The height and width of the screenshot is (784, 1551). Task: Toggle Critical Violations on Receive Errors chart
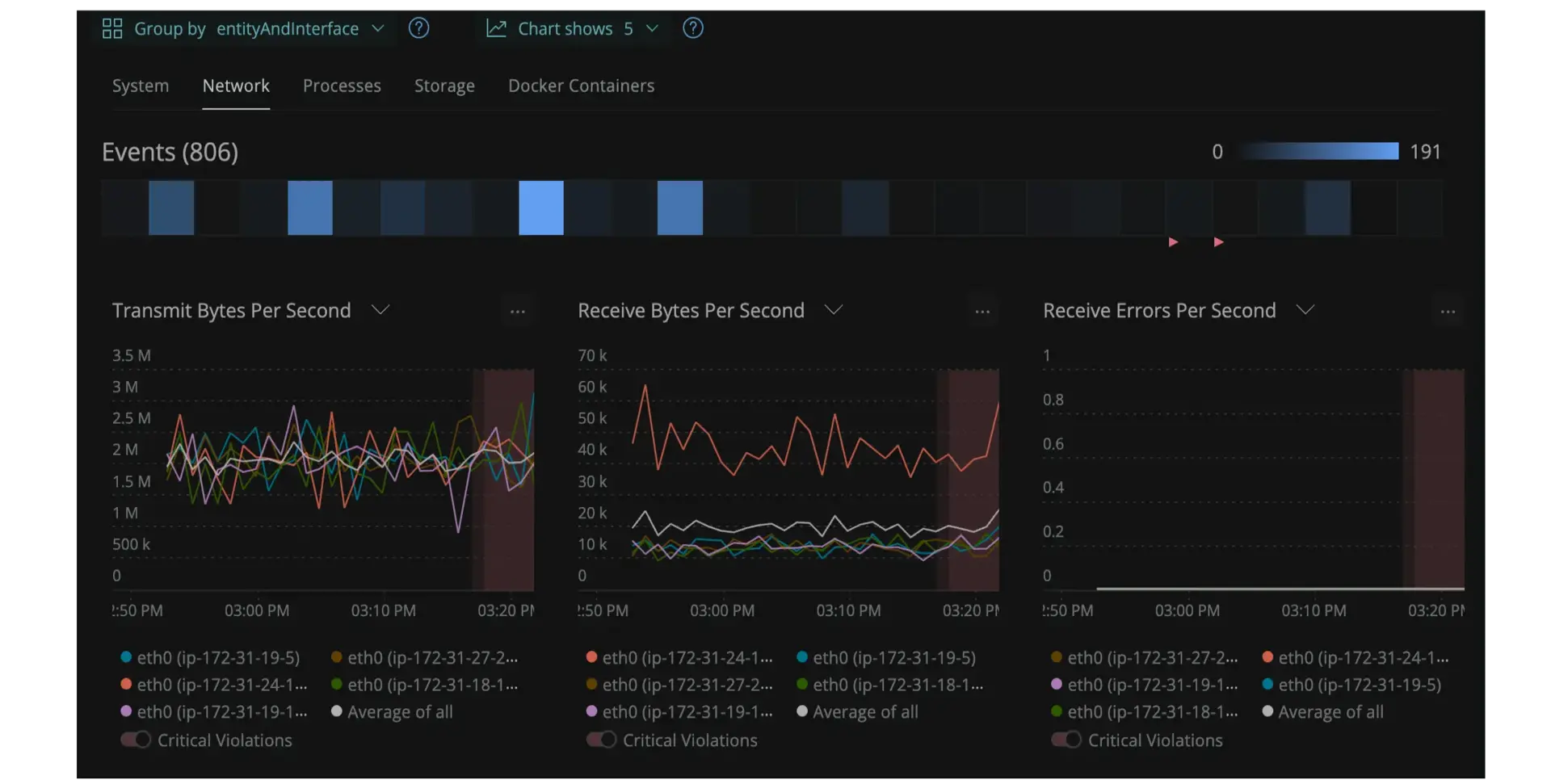click(x=1066, y=740)
